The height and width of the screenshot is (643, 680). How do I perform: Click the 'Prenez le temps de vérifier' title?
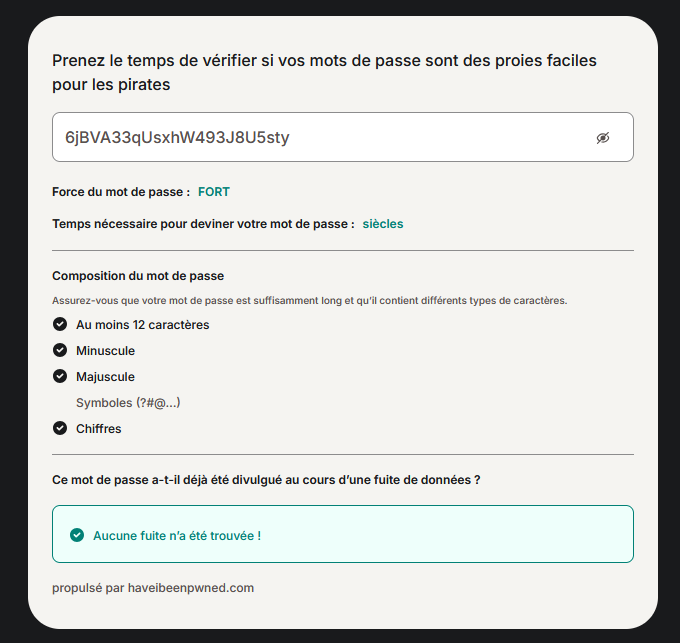click(x=324, y=72)
